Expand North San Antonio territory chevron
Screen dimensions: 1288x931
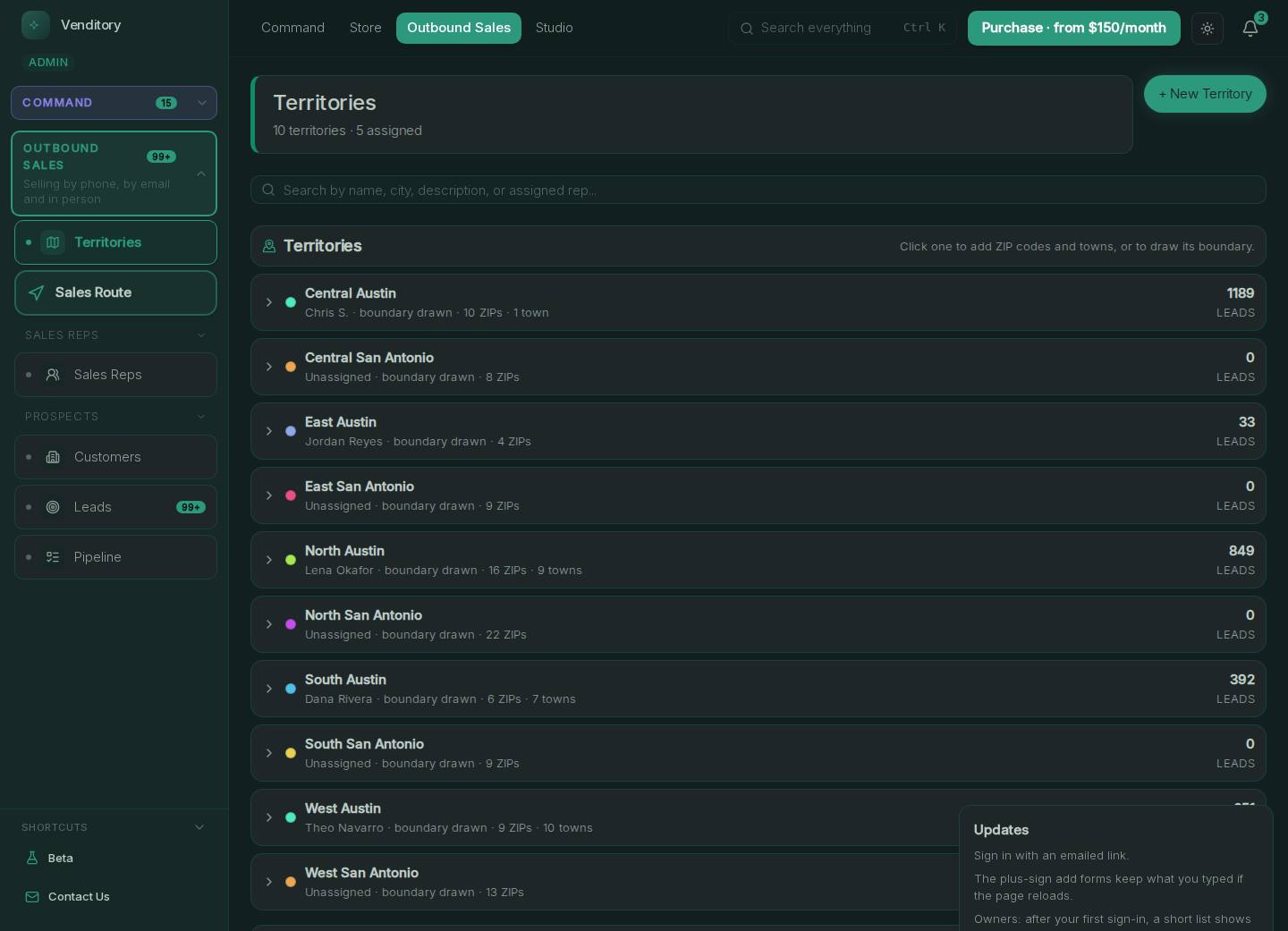269,624
